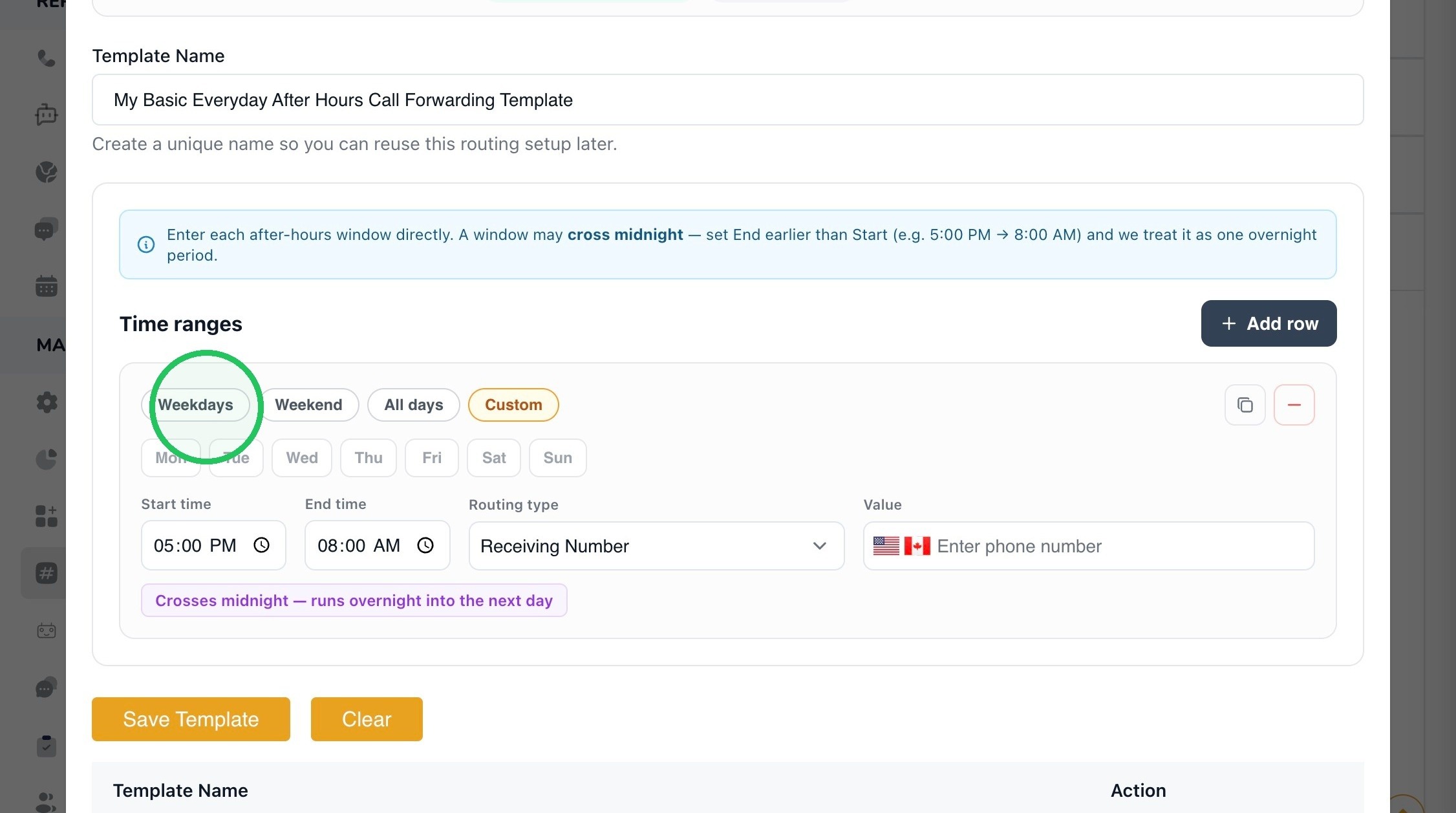Screen dimensions: 1456x813
Task: Click the Action column header
Action: pos(1138,790)
